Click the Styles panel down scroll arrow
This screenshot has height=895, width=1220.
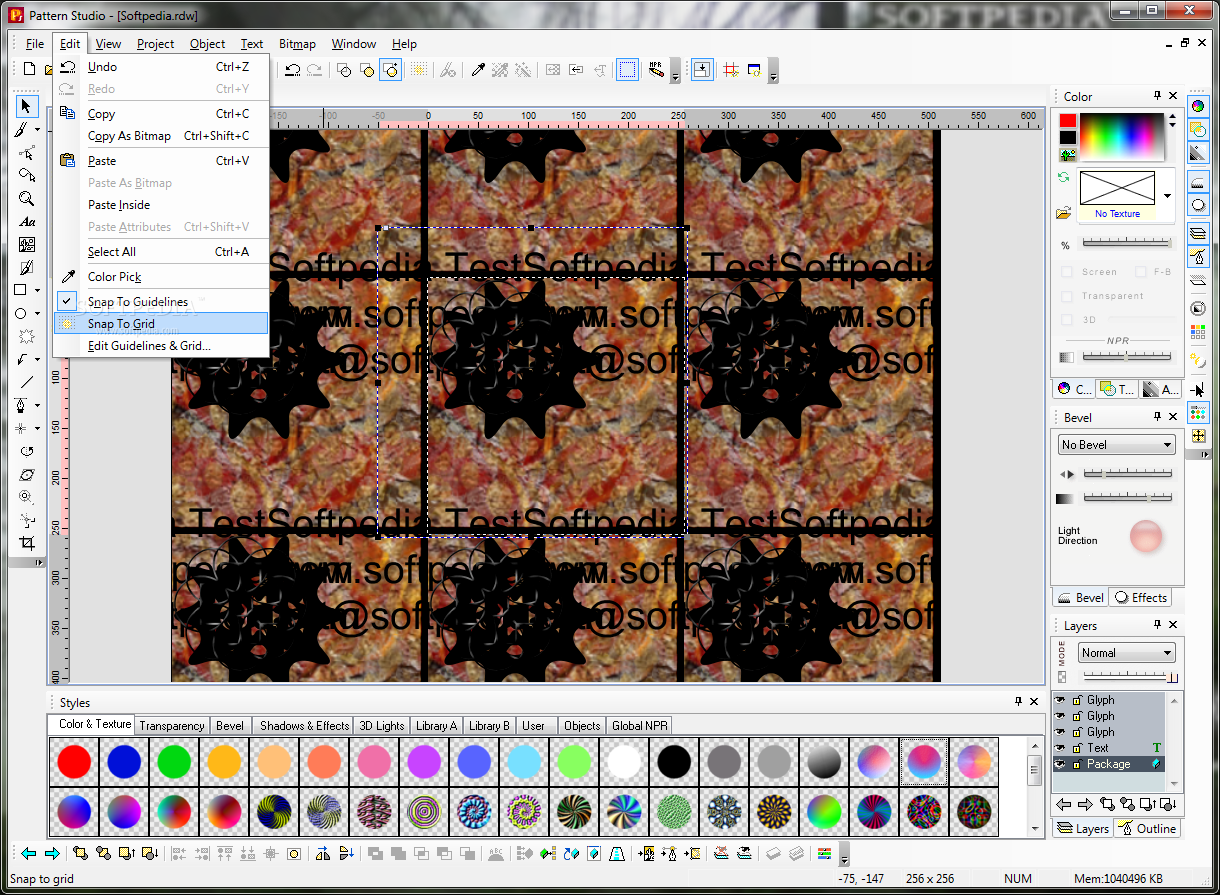coord(1035,828)
